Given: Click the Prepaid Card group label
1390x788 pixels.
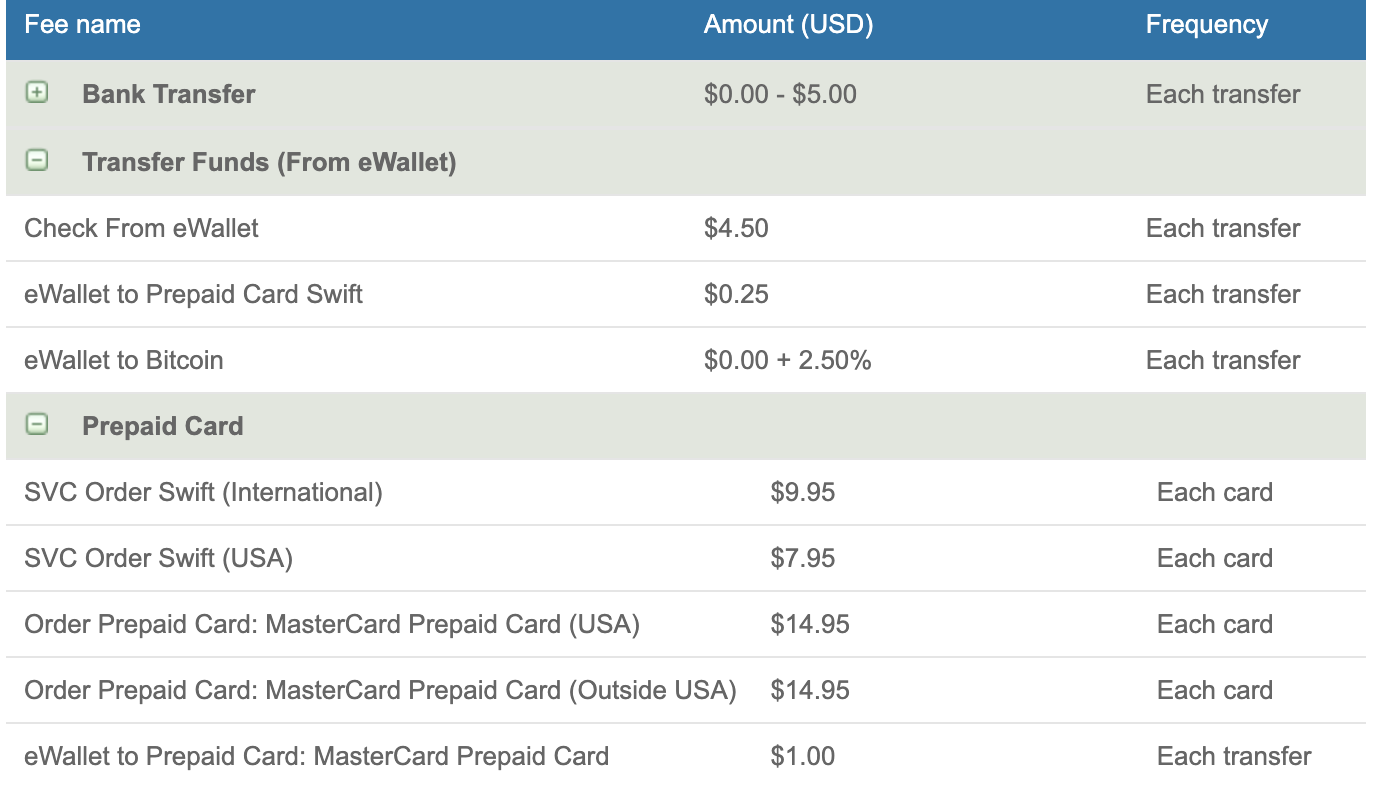Looking at the screenshot, I should click(x=162, y=426).
